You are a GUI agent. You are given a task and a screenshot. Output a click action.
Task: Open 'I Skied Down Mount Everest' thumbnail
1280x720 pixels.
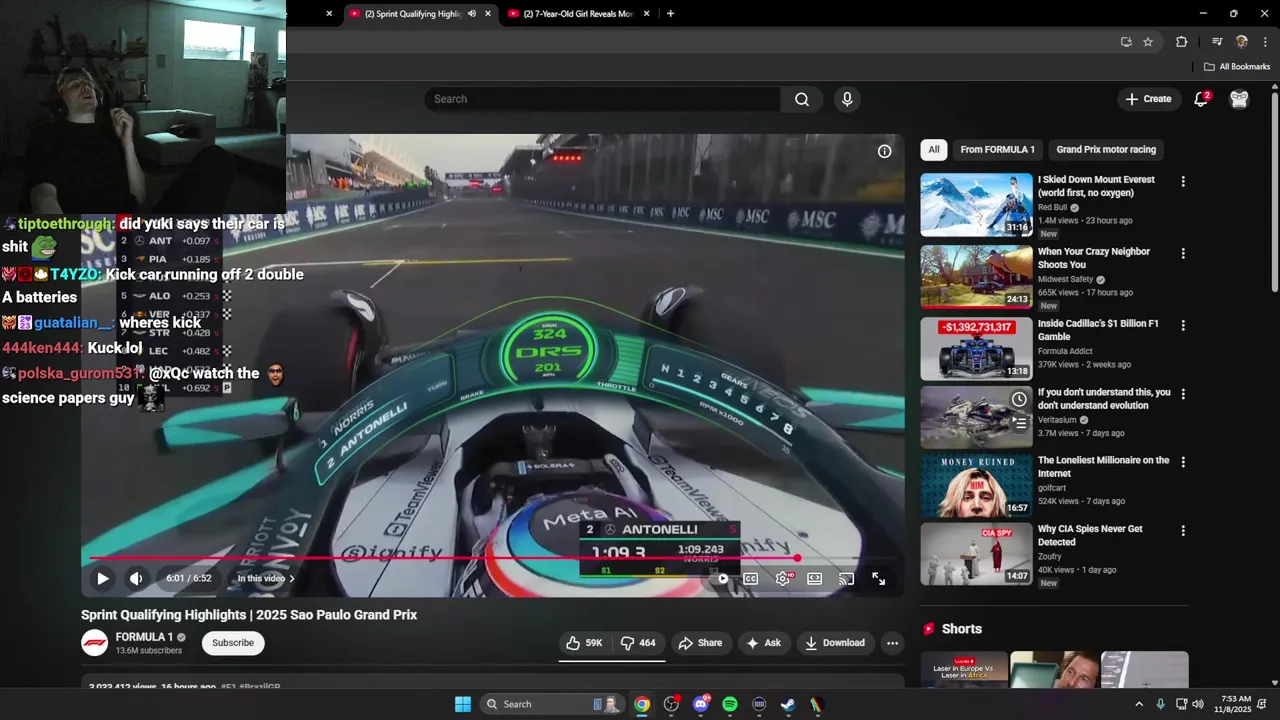976,205
